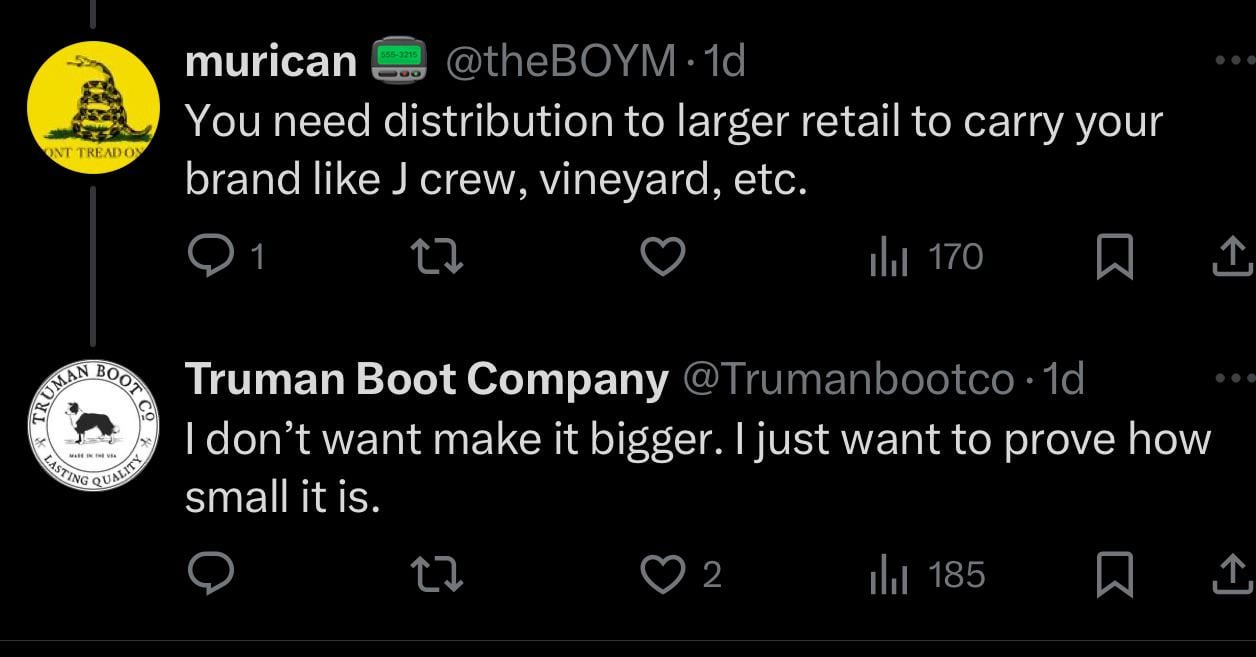Screen dimensions: 1256x657
Task: Open Truman Boot Co profile logo
Action: tap(93, 424)
